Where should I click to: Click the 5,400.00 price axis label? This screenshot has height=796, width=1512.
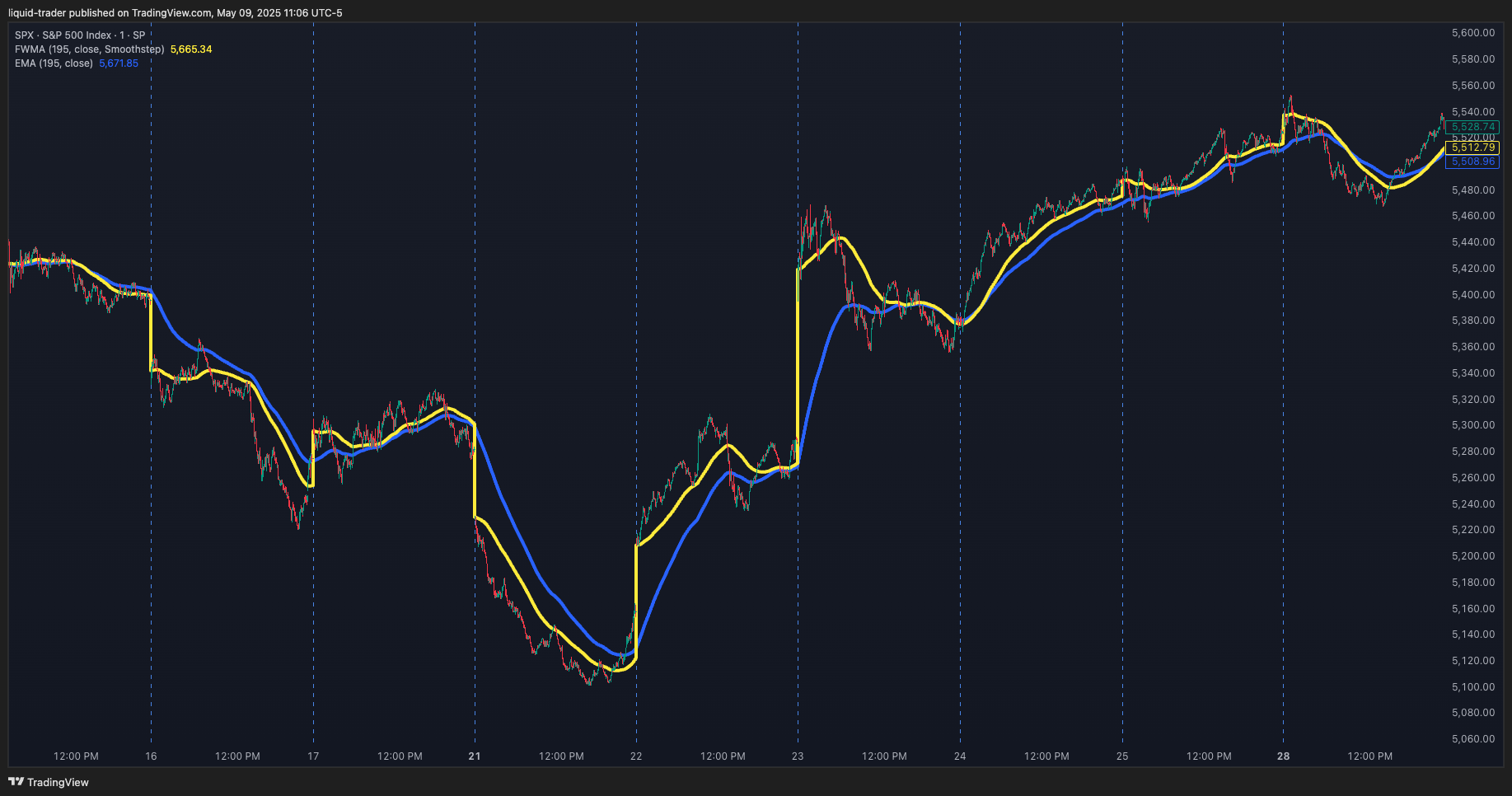click(x=1473, y=294)
